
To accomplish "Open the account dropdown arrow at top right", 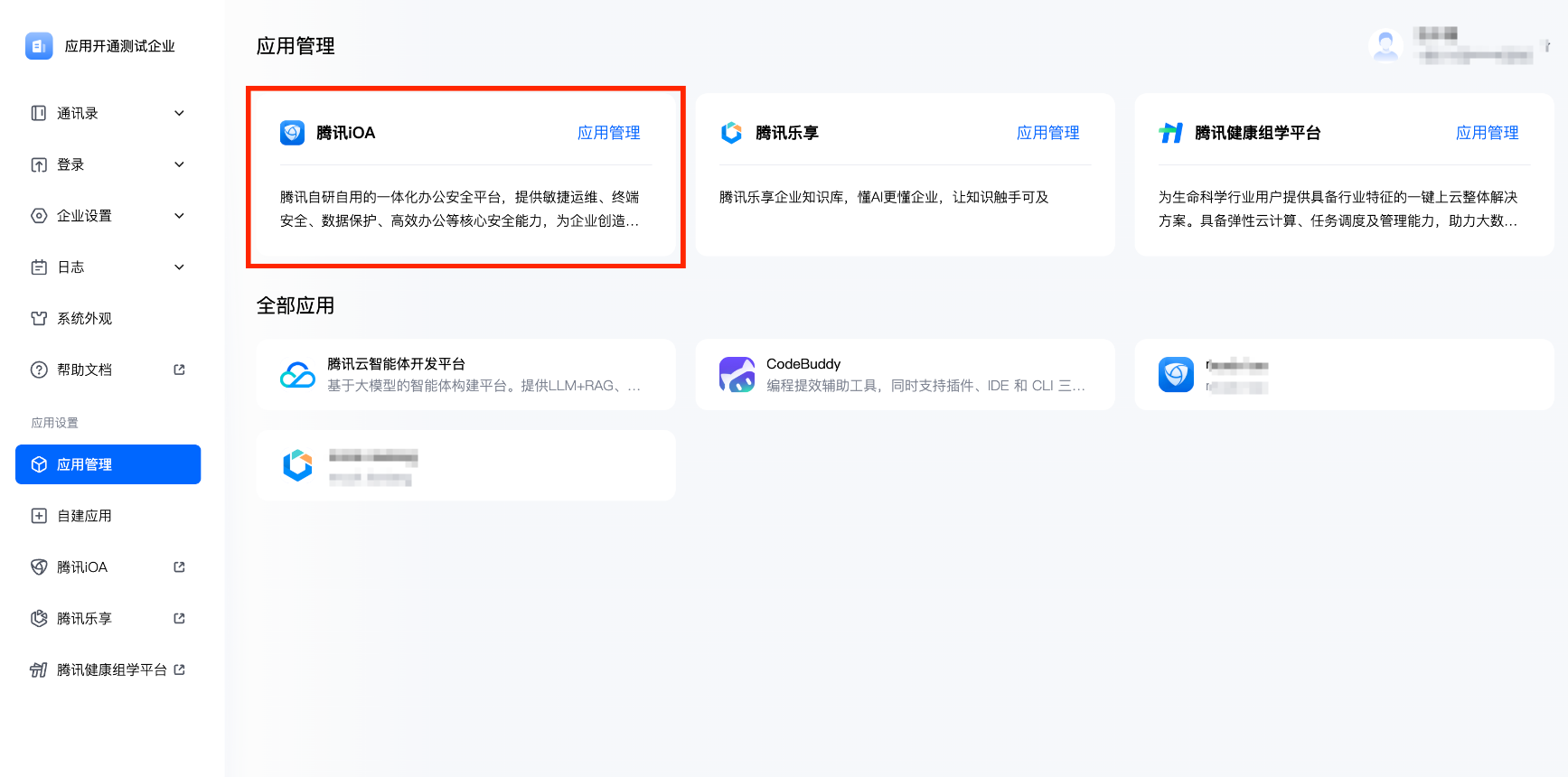I will pyautogui.click(x=1547, y=46).
